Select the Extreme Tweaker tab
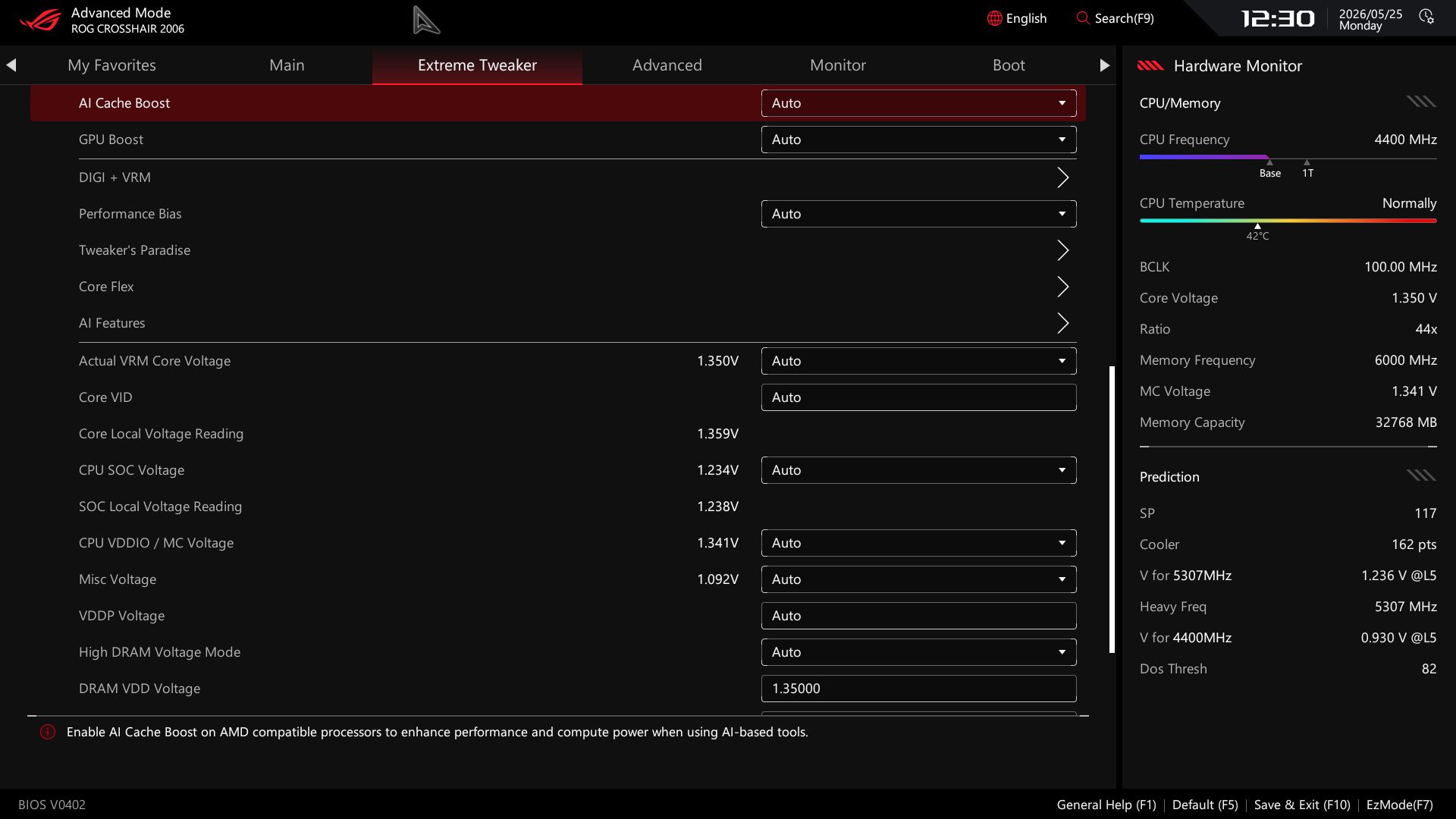 coord(477,65)
